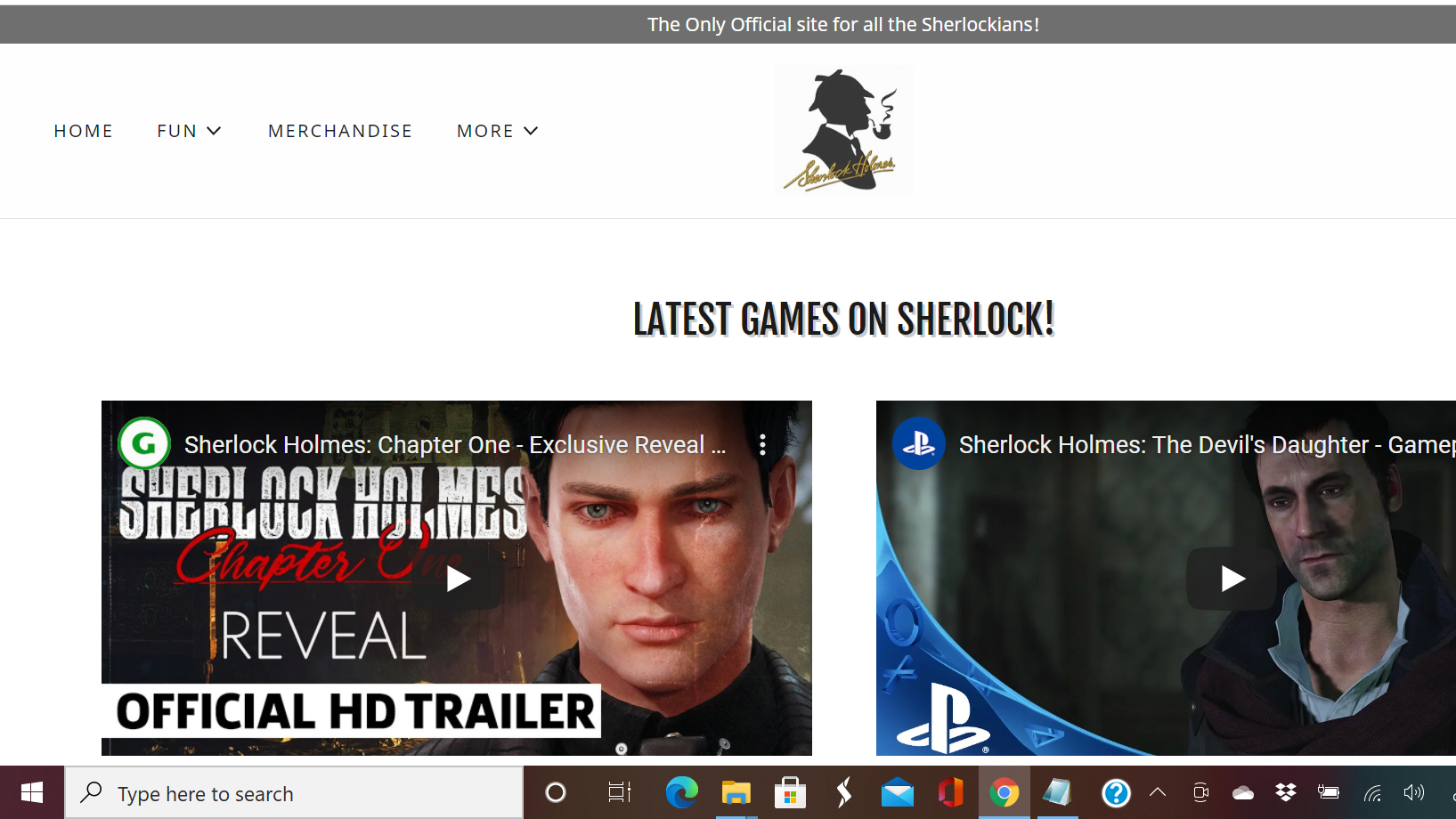Open the MORE menu label
Image resolution: width=1456 pixels, height=819 pixels.
(x=485, y=131)
